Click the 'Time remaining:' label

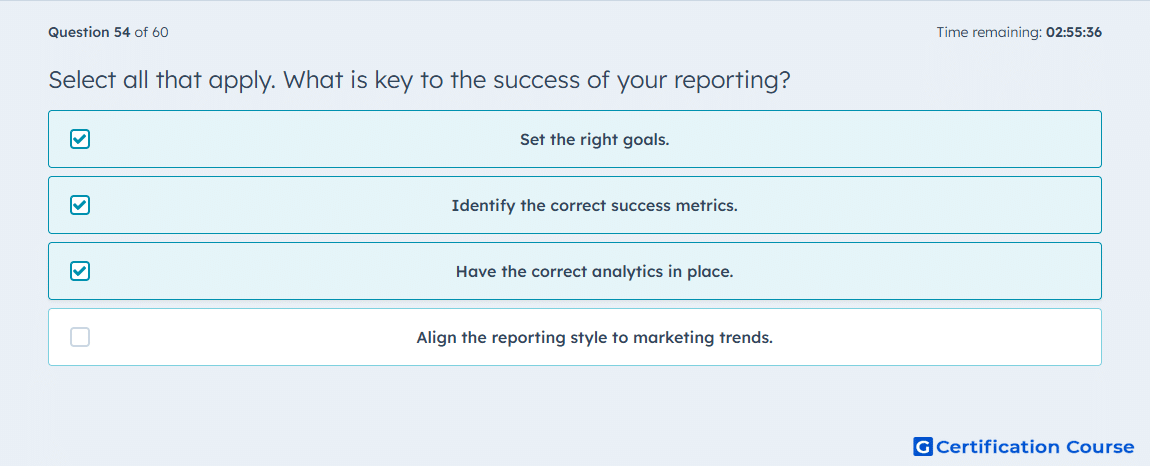(989, 32)
